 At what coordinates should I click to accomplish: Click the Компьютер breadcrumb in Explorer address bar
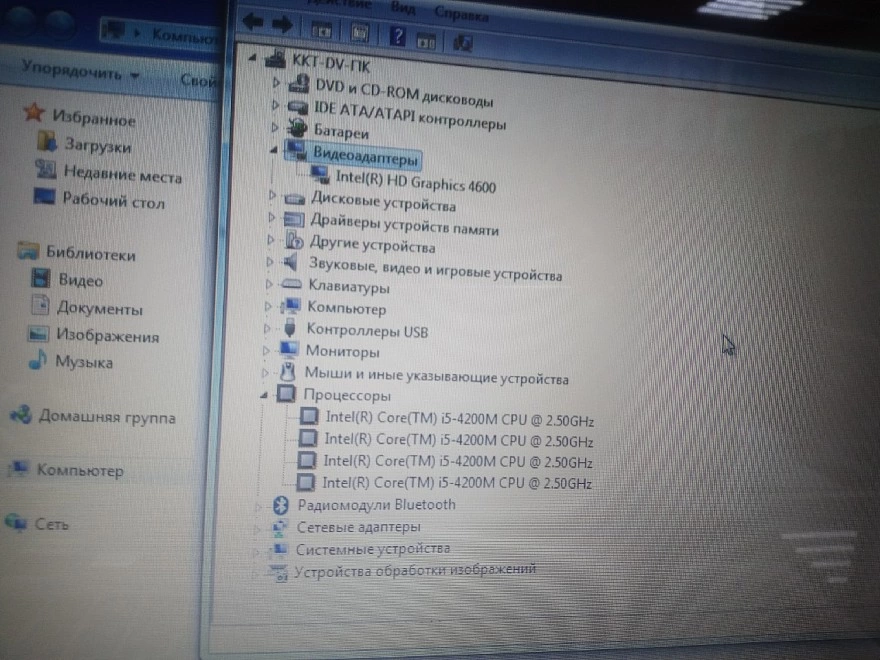(x=184, y=35)
